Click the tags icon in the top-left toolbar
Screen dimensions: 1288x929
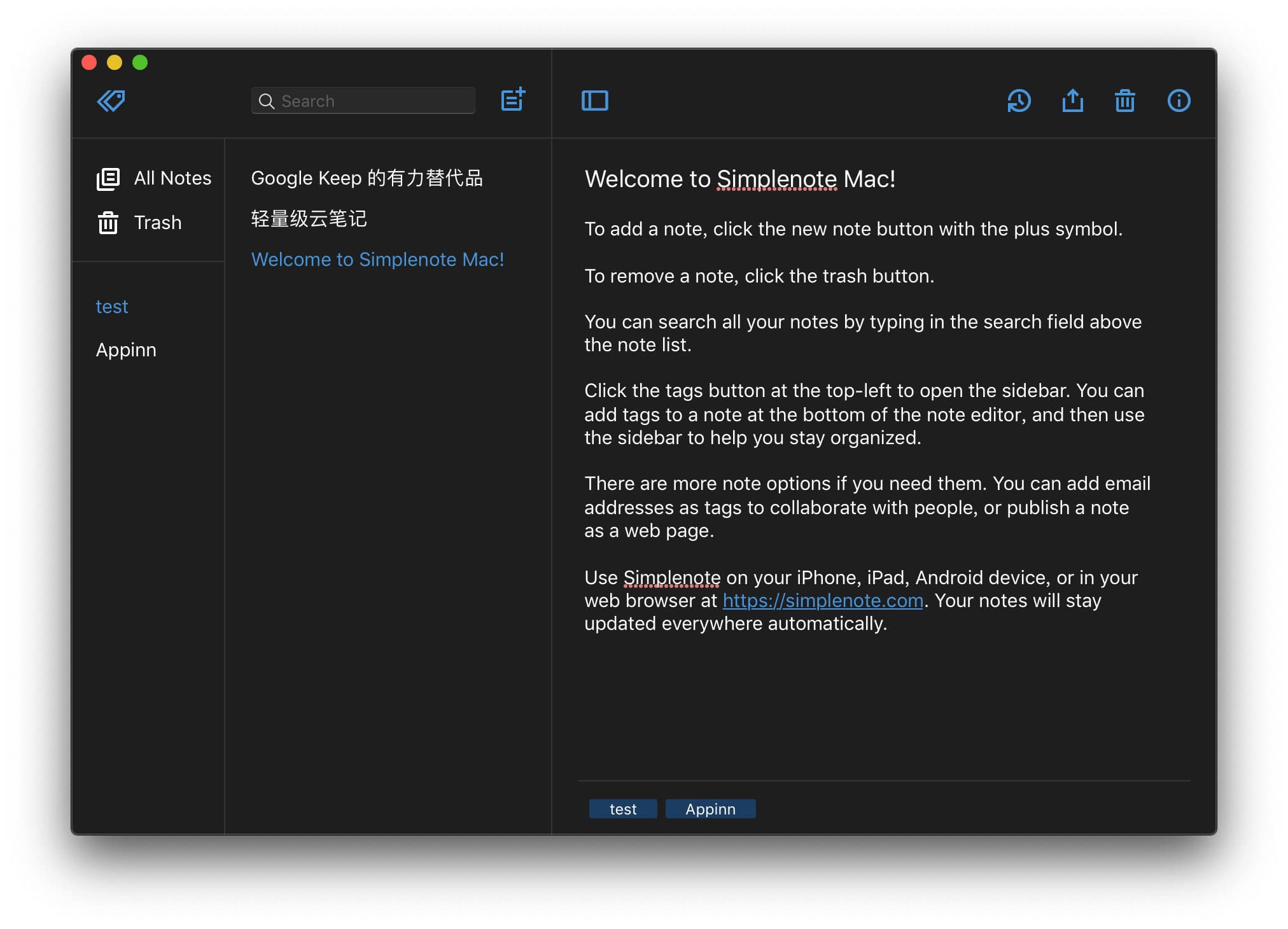[111, 101]
